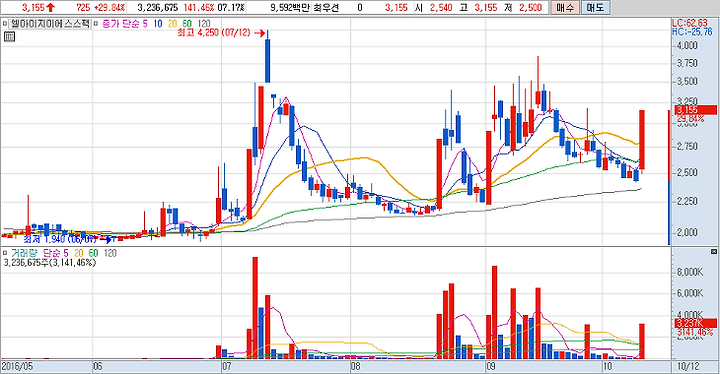
Task: Click the 8,000K volume axis label
Action: tap(690, 272)
